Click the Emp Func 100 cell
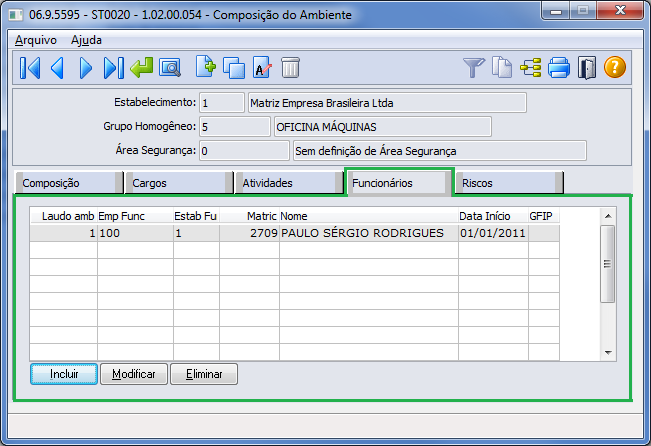This screenshot has width=651, height=446. coord(135,233)
